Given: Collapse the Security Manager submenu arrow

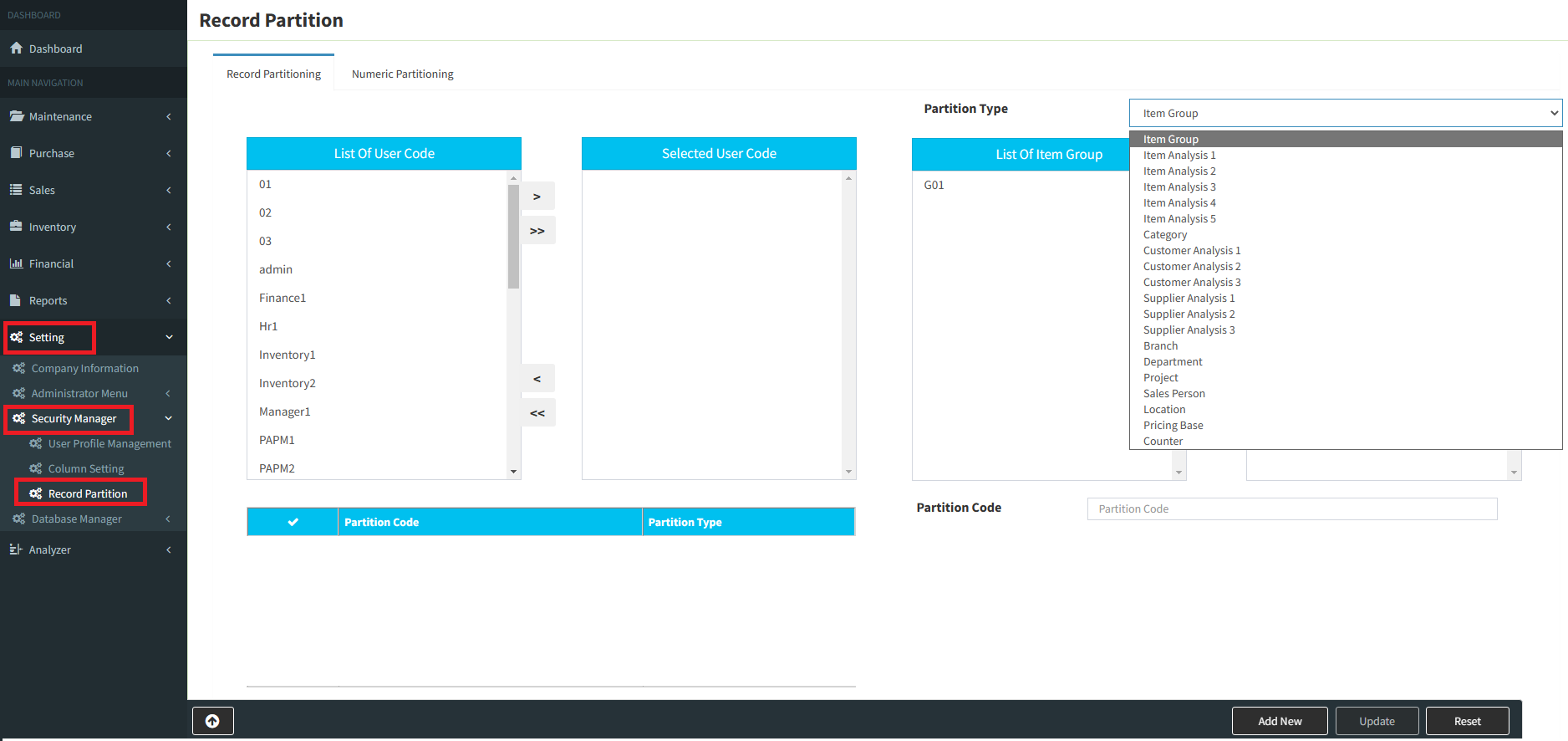Looking at the screenshot, I should [x=169, y=418].
